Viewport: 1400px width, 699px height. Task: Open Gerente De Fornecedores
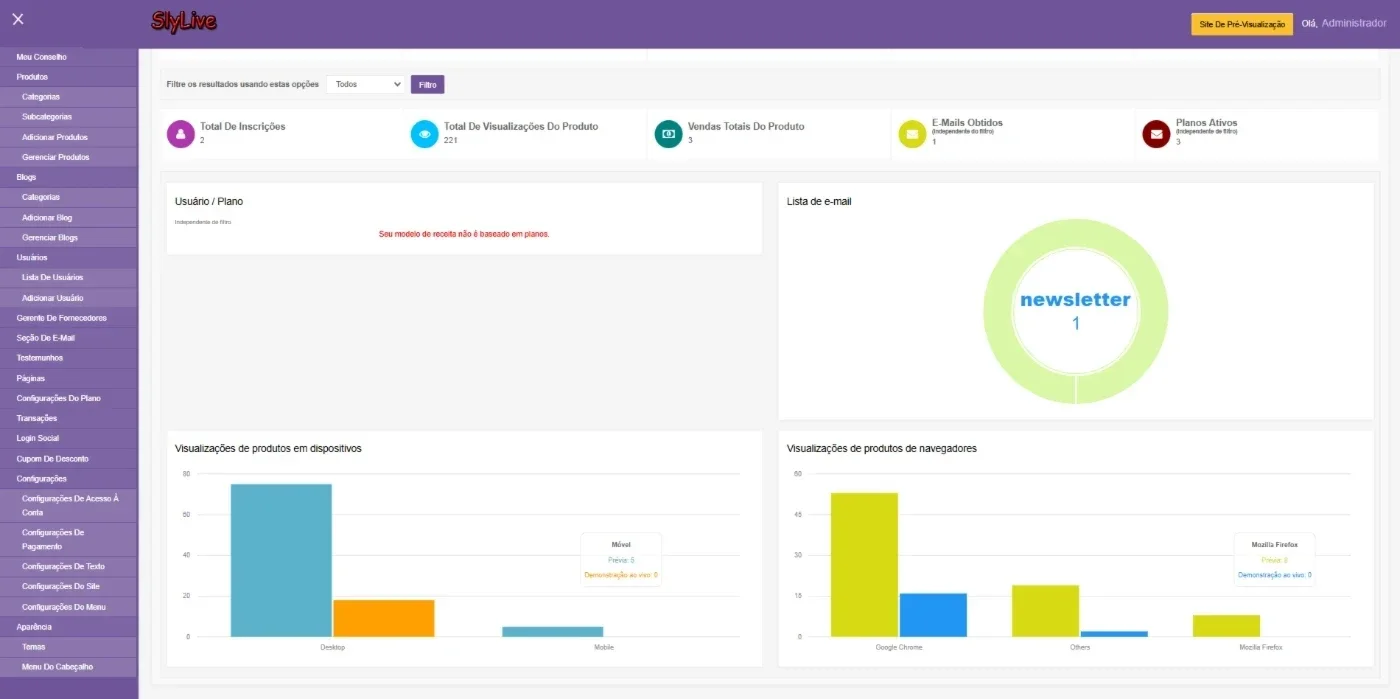click(68, 318)
